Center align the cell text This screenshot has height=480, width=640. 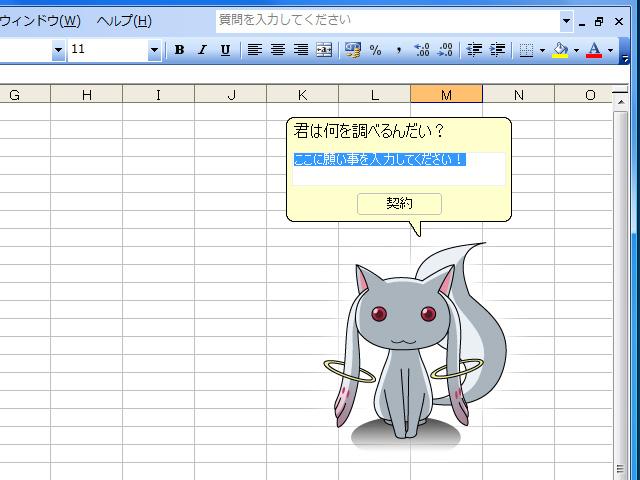tap(278, 50)
